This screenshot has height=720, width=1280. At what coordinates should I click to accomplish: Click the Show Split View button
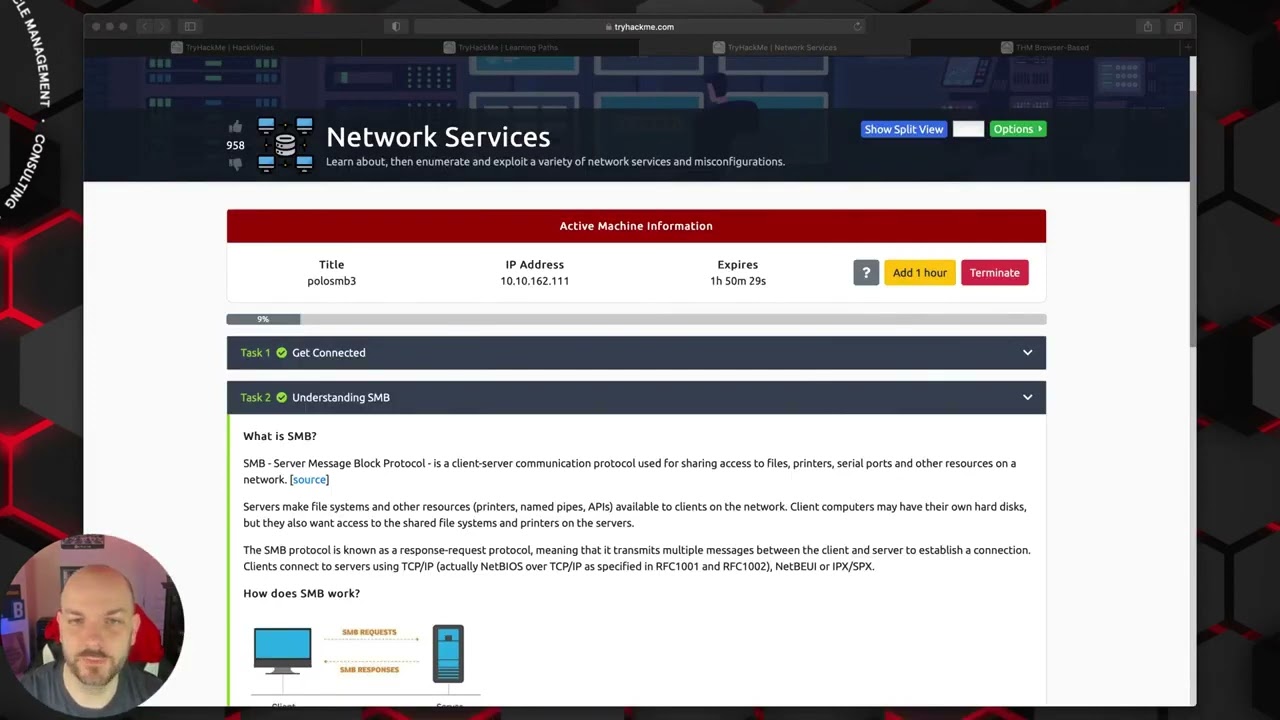click(x=903, y=129)
